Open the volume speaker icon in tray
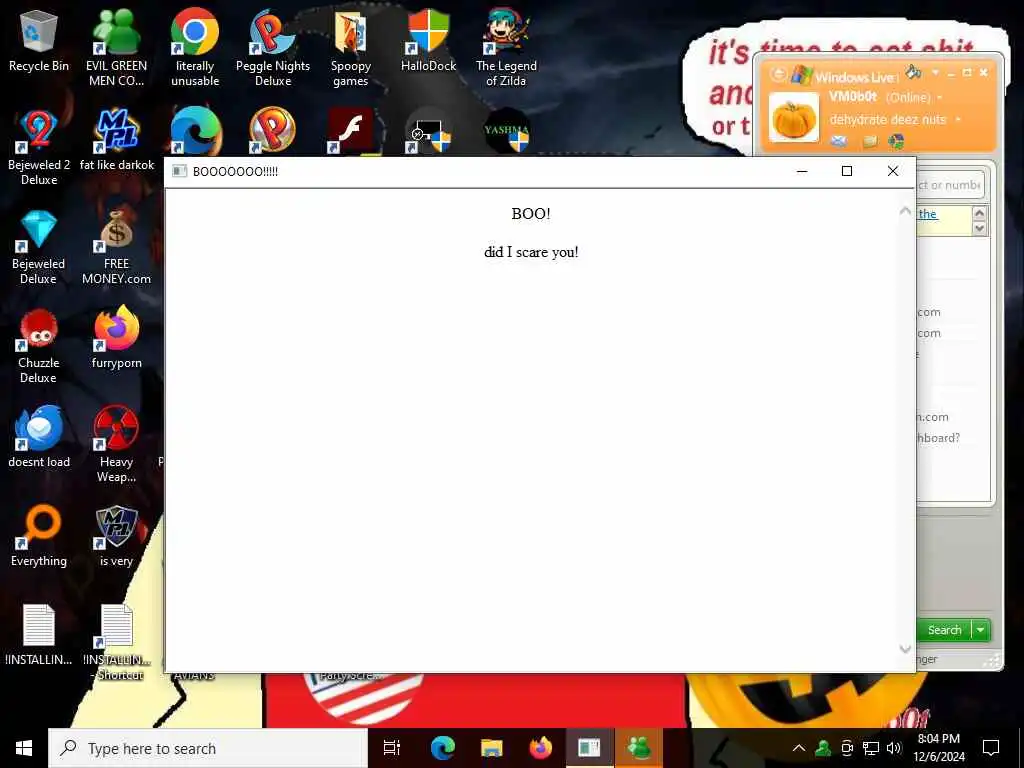The width and height of the screenshot is (1024, 768). [x=894, y=748]
